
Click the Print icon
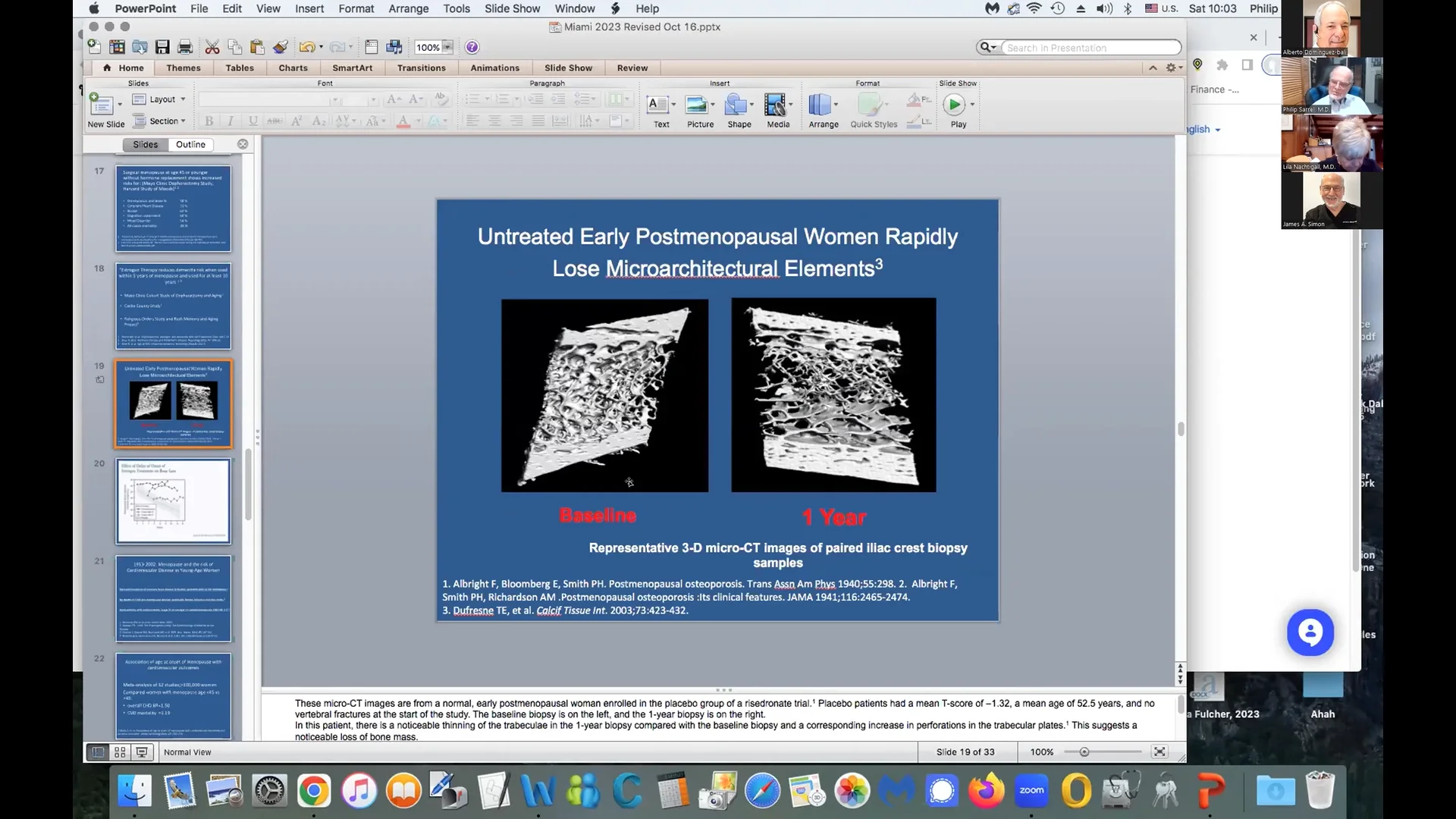[x=185, y=47]
